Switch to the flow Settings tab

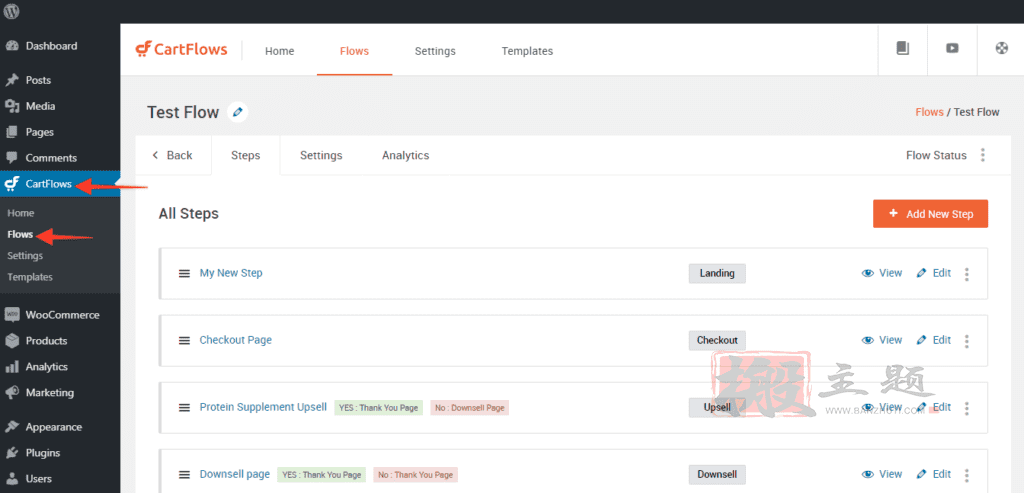pos(321,155)
